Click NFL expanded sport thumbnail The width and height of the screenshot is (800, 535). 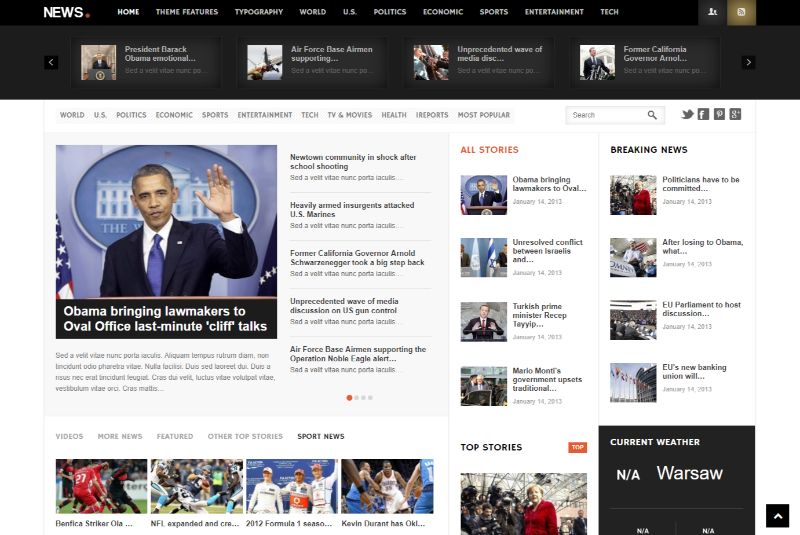click(x=196, y=486)
